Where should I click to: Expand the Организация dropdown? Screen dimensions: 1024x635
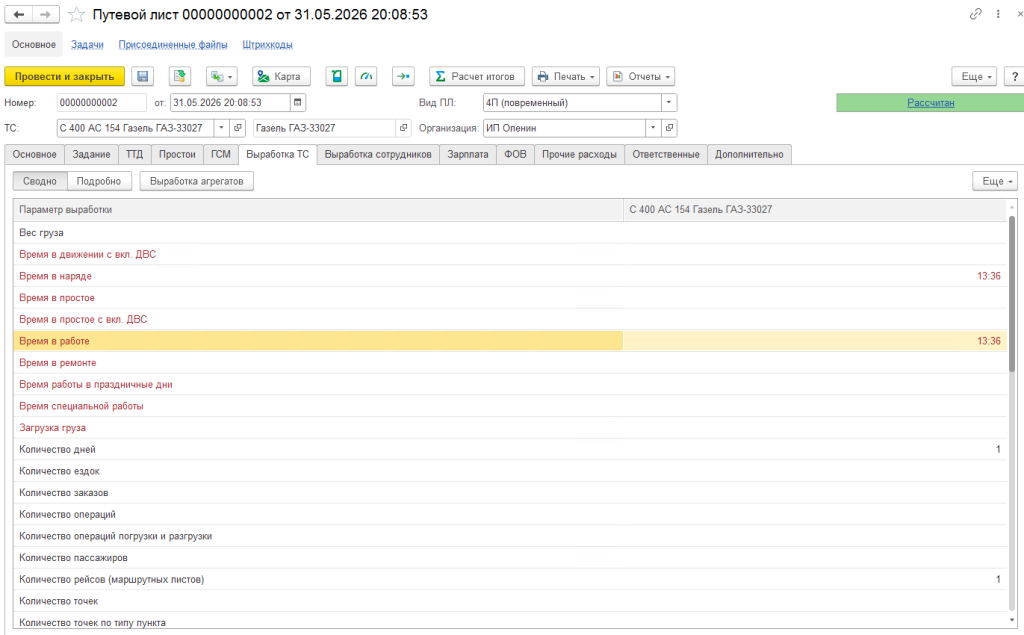[x=653, y=128]
